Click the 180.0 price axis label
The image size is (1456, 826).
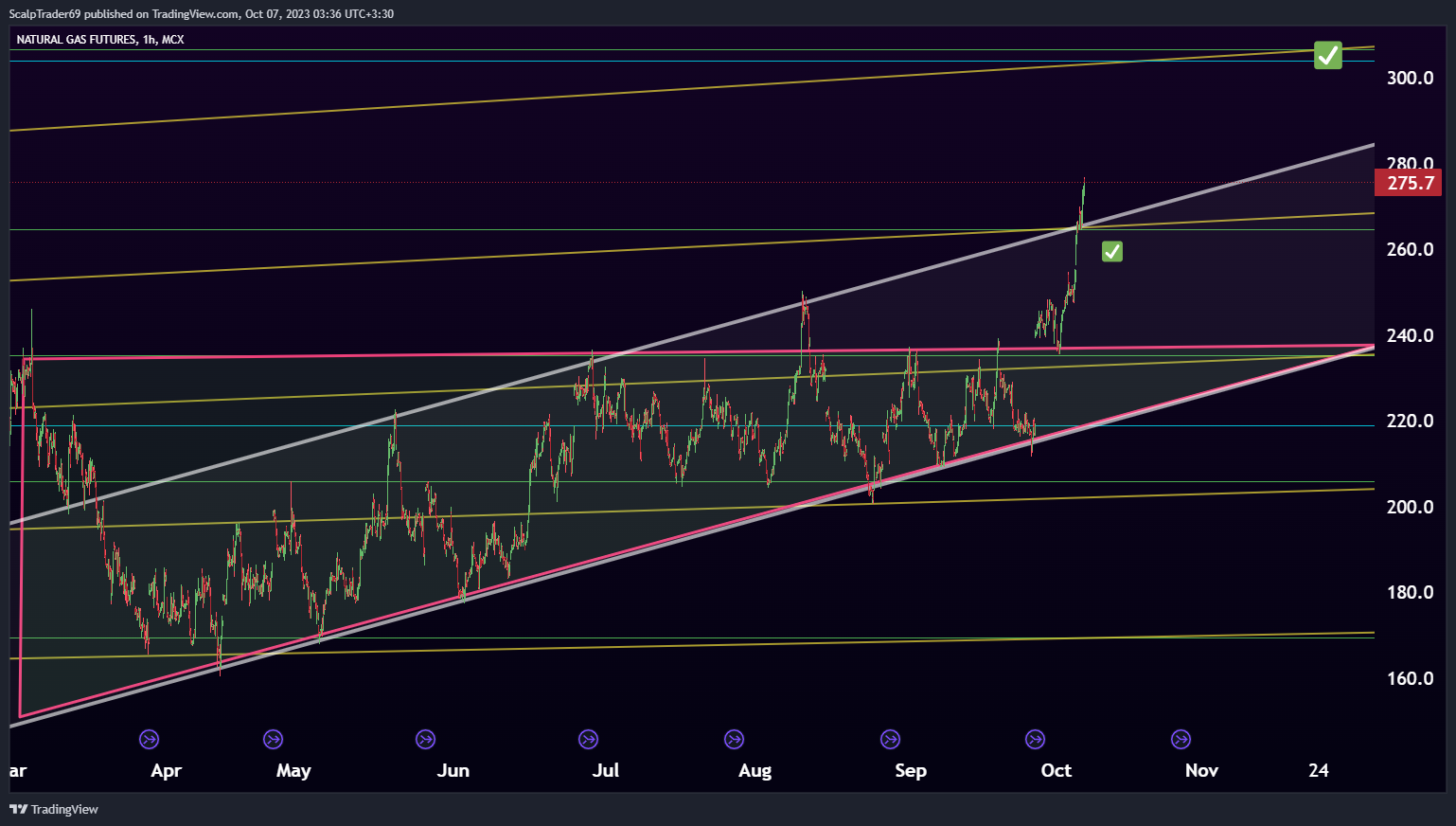tap(1410, 592)
